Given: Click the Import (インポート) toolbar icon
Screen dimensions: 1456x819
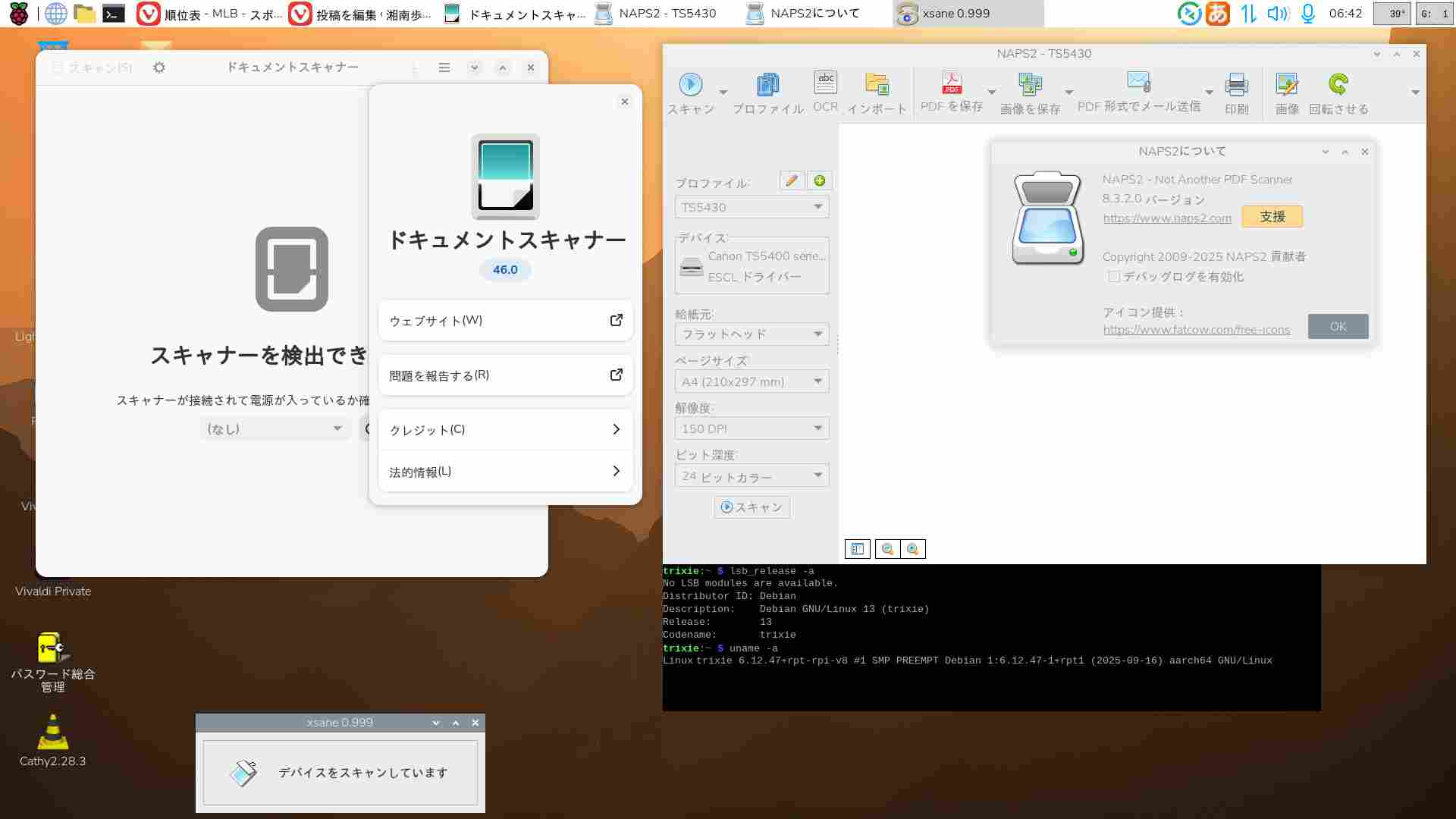Looking at the screenshot, I should point(877,94).
